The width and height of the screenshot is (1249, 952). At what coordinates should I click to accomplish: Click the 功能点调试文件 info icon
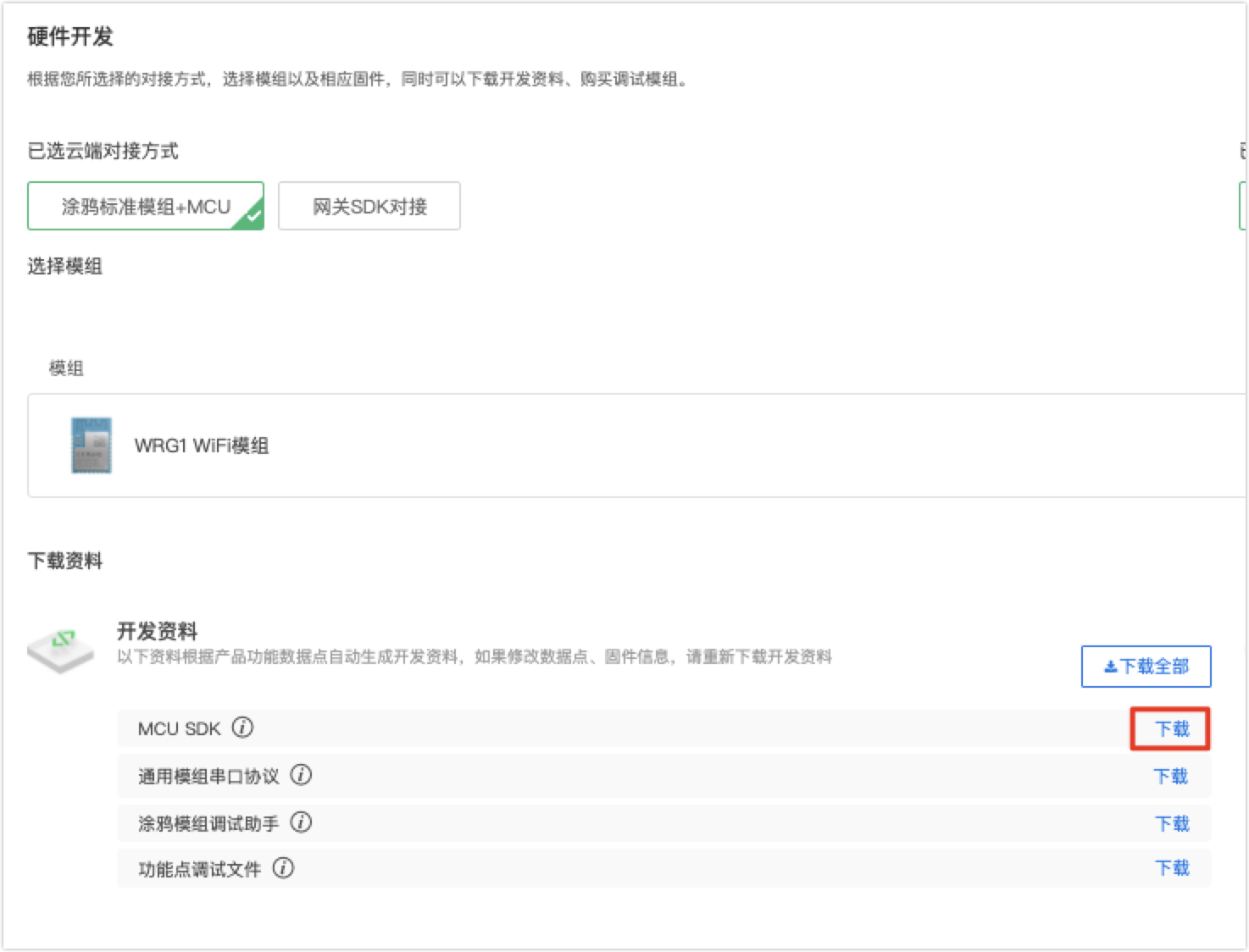pyautogui.click(x=285, y=867)
